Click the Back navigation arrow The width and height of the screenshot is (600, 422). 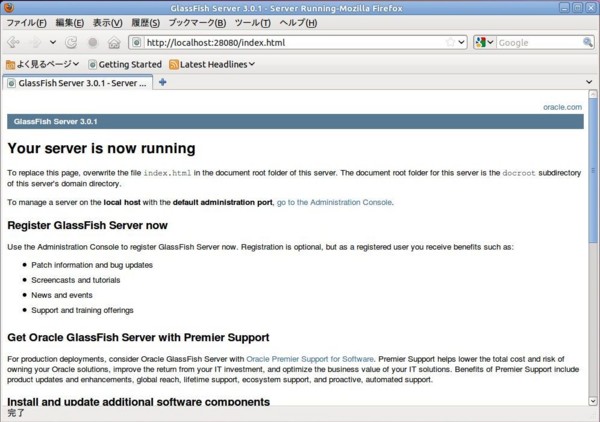point(14,42)
